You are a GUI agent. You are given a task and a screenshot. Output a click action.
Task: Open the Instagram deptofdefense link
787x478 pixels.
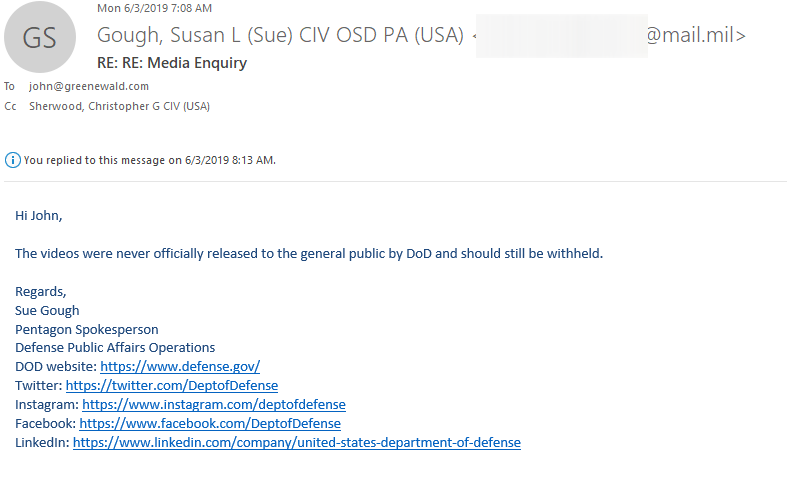point(214,405)
